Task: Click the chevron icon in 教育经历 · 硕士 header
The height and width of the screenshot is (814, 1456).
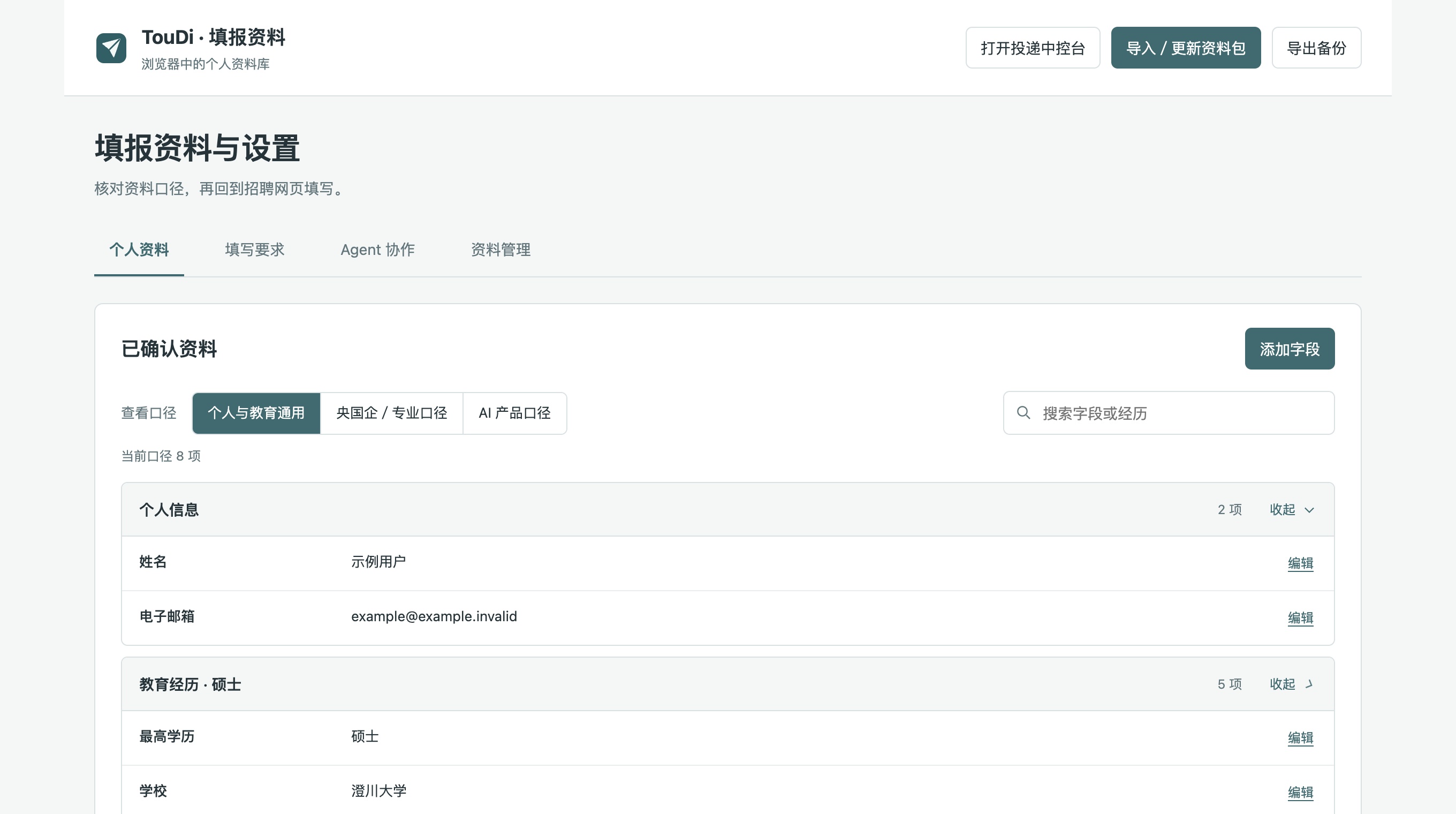Action: [x=1309, y=684]
